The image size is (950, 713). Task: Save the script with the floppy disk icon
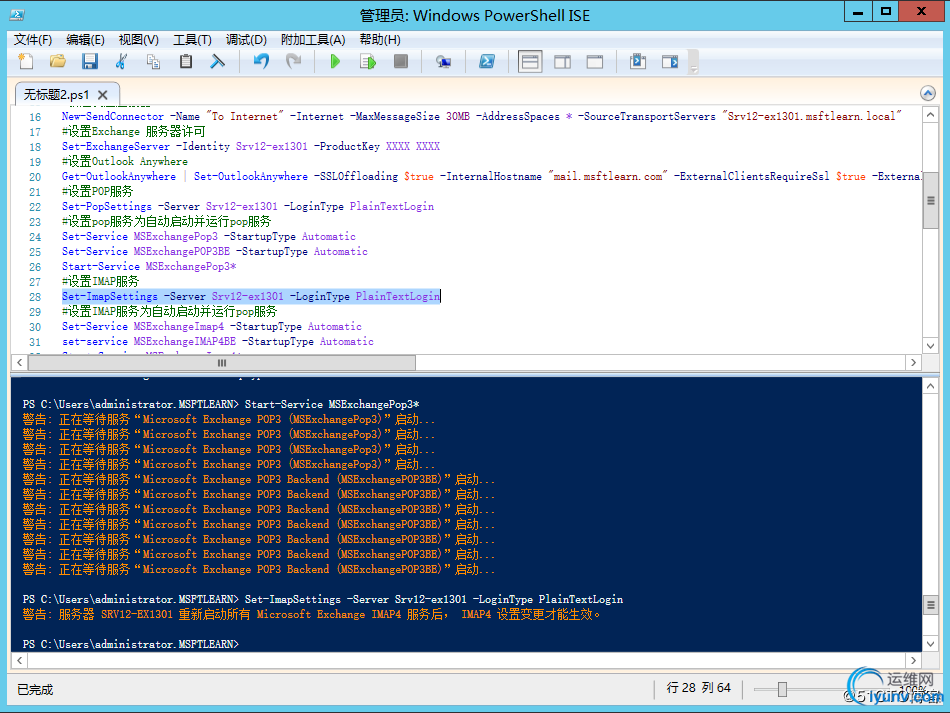90,61
